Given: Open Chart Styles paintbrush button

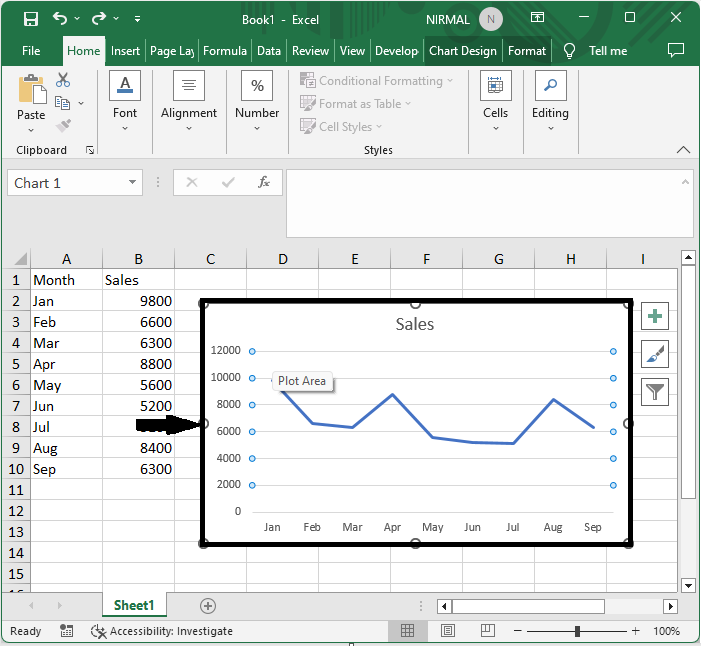Looking at the screenshot, I should (655, 354).
